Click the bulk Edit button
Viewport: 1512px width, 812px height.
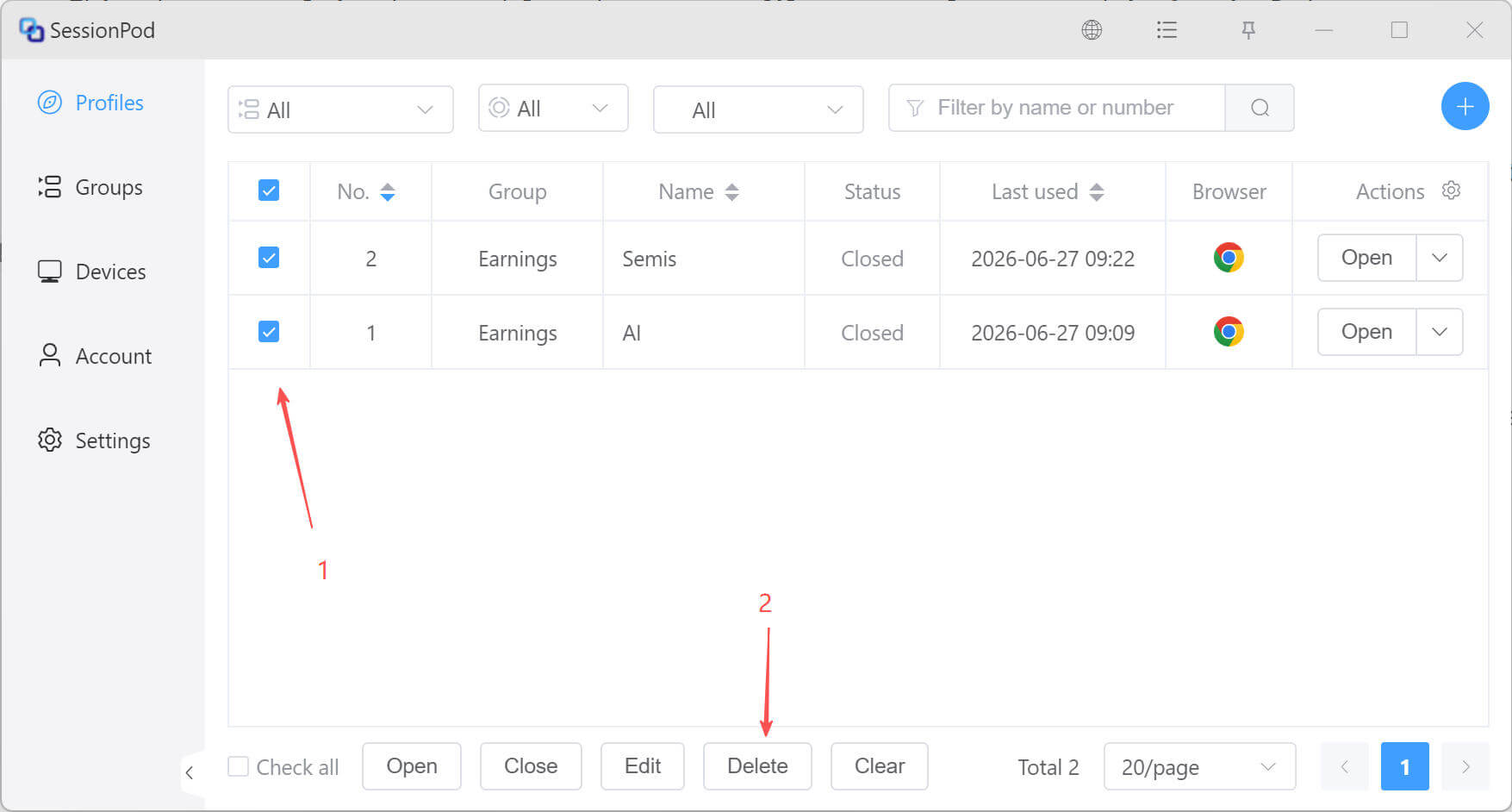(x=643, y=766)
